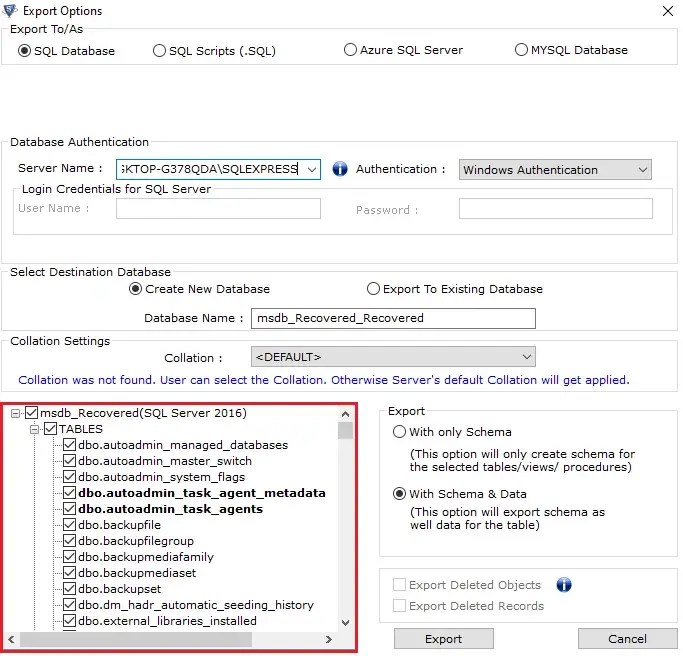683x656 pixels.
Task: Uncheck dbo.external_libraries_installed checkbox
Action: (70, 620)
